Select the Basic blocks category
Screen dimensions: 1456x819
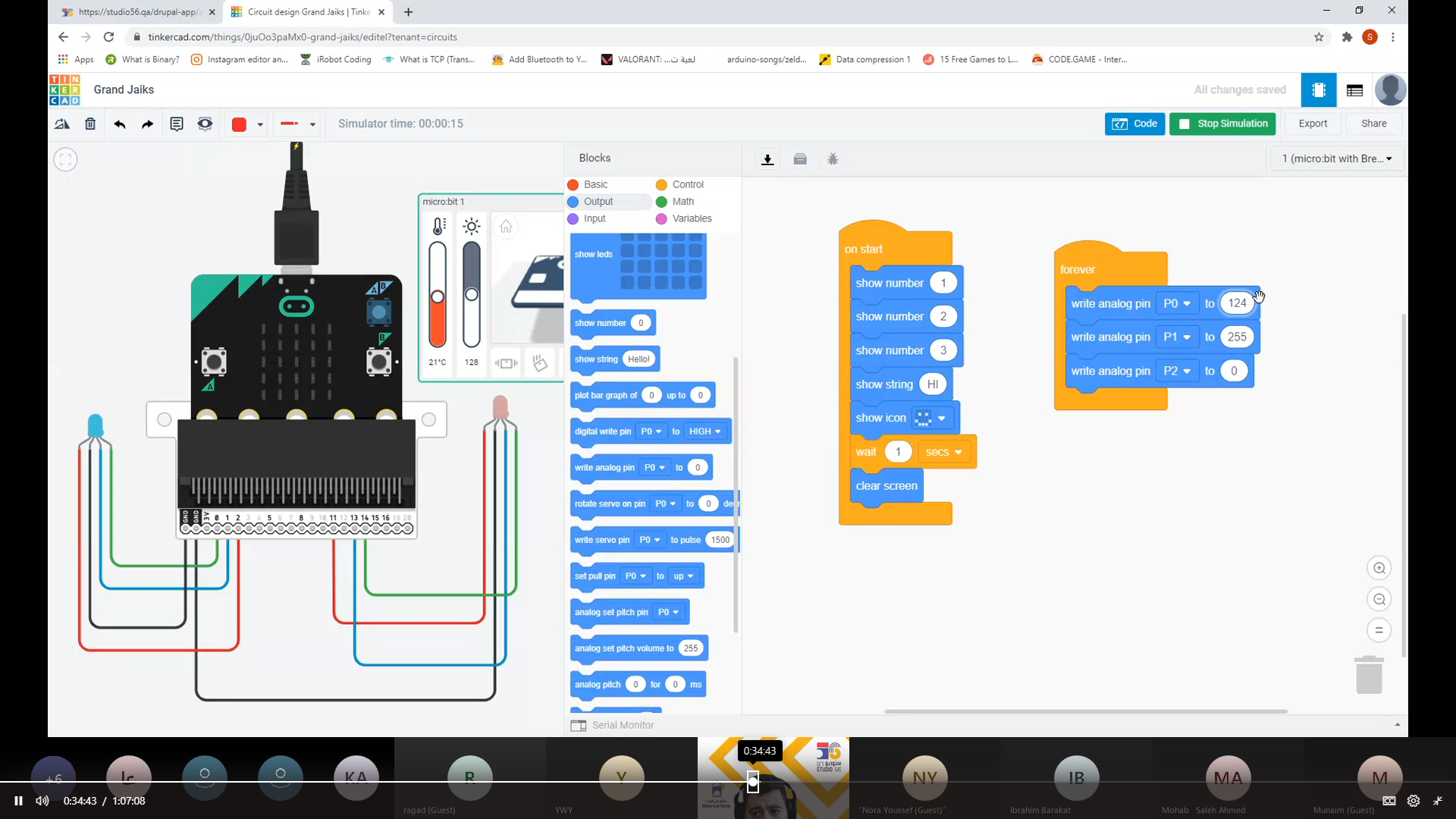pos(588,184)
